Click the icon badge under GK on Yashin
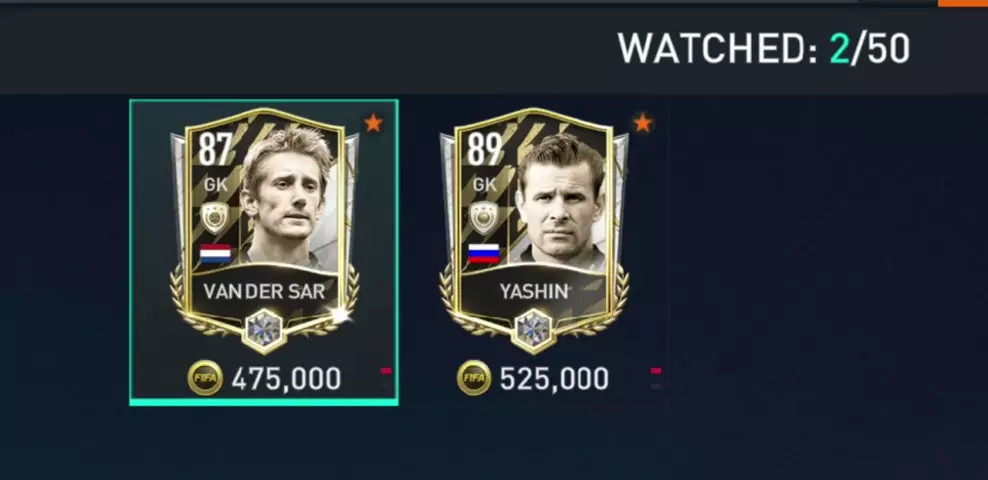 click(x=483, y=218)
